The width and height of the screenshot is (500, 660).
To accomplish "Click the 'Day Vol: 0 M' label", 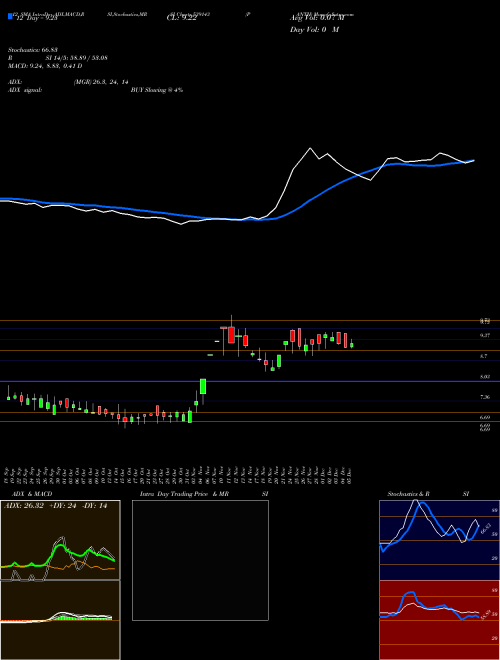I will 314,30.
